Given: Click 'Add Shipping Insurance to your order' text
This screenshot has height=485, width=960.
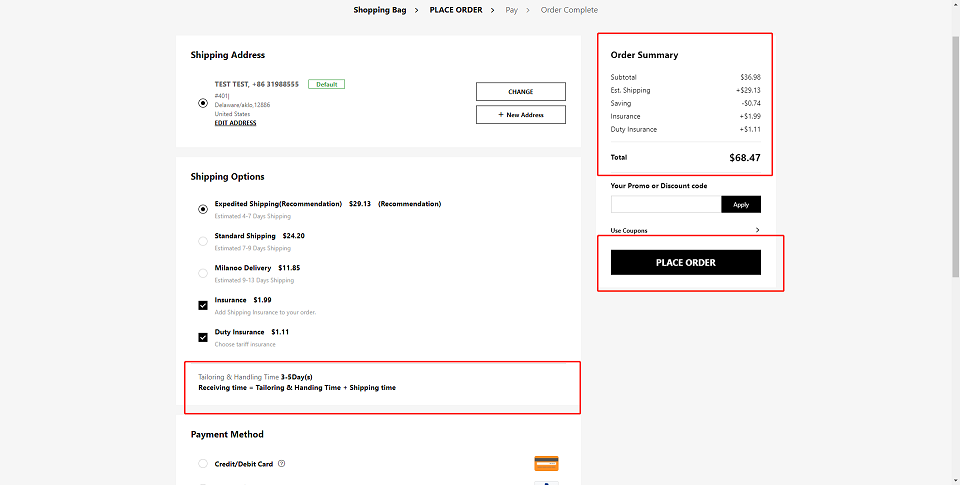Looking at the screenshot, I should 265,312.
